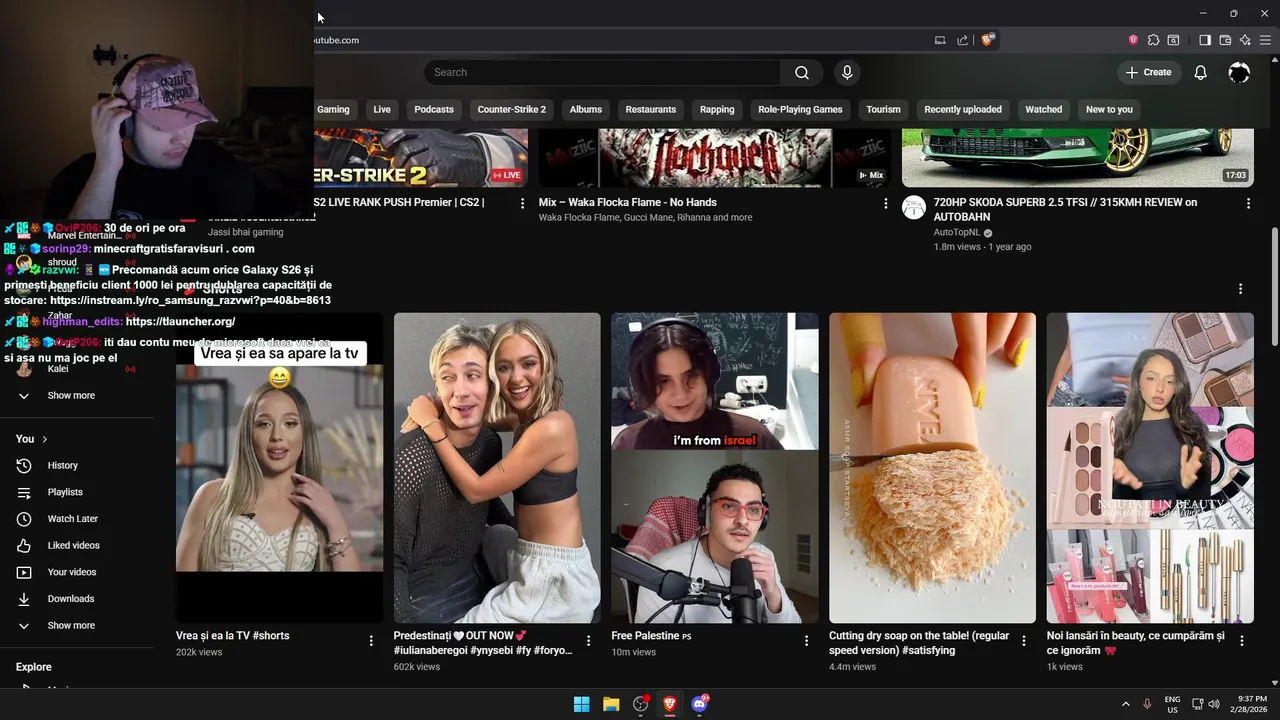Select the Role-Playing Games filter chip

point(800,109)
